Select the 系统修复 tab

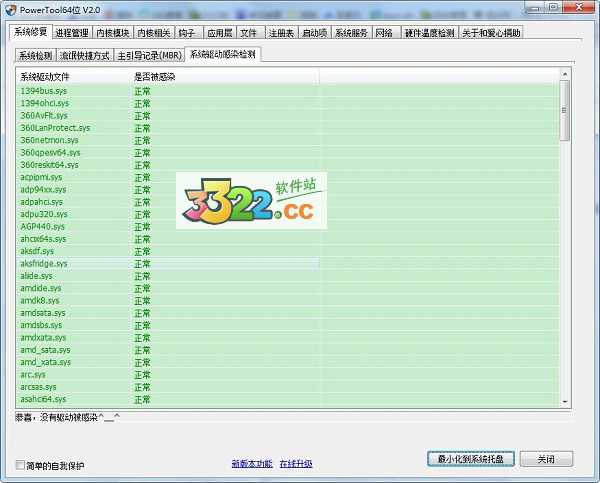(31, 32)
